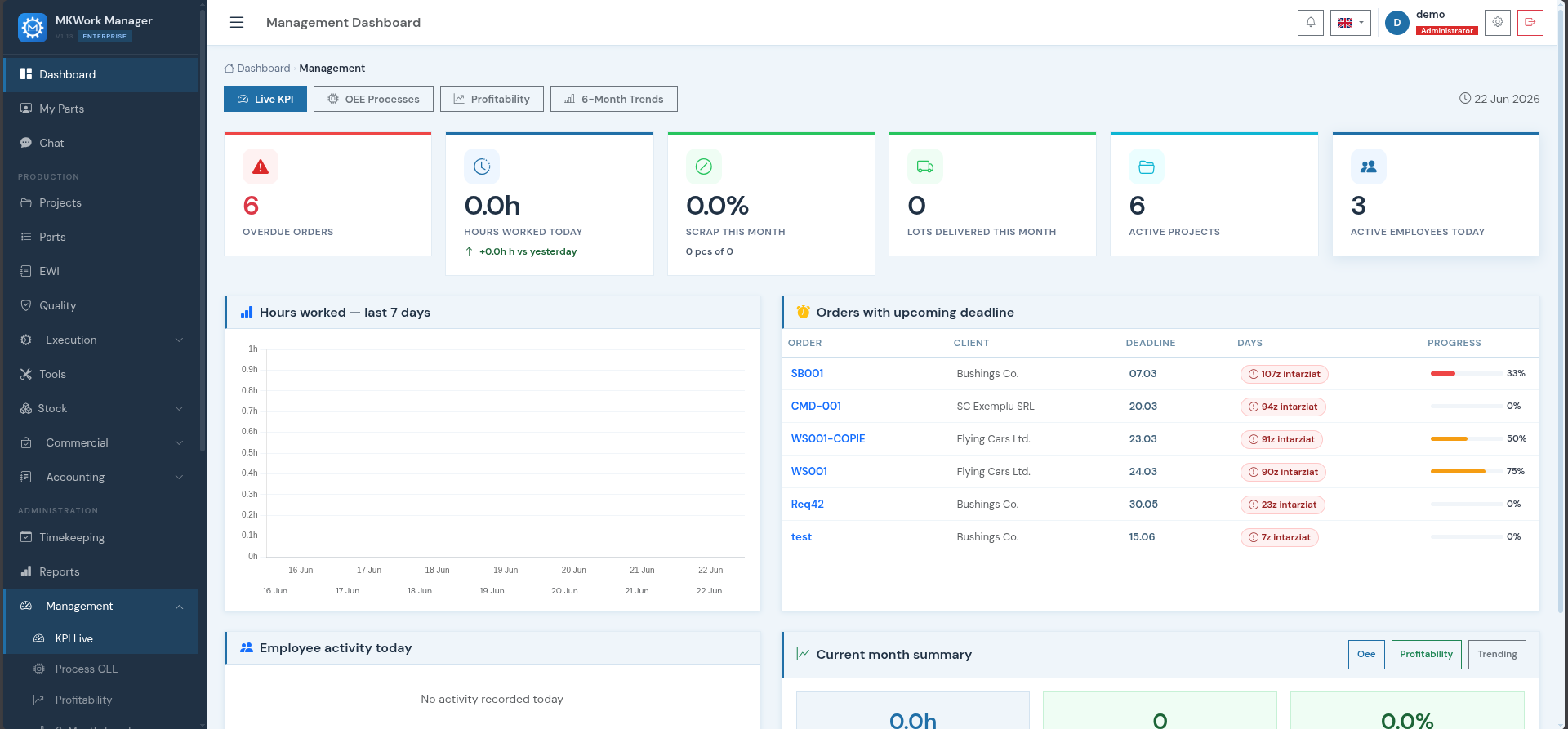This screenshot has width=1568, height=729.
Task: Click the active employees people icon
Action: click(1368, 167)
